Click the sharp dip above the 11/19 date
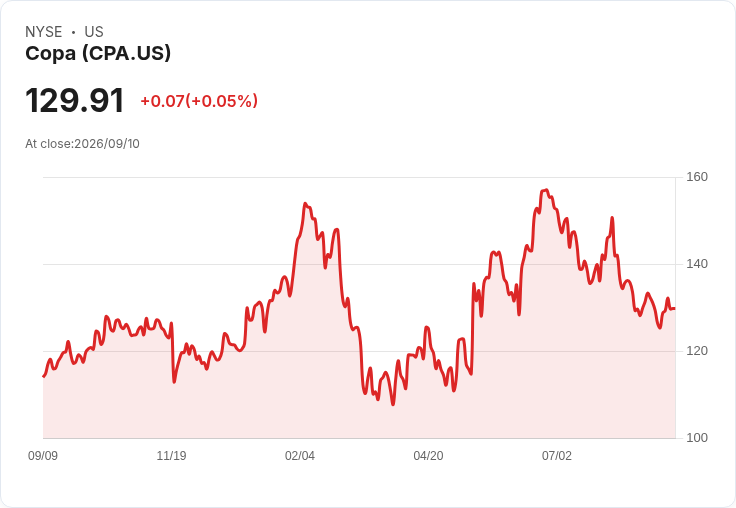This screenshot has width=736, height=508. (x=174, y=382)
